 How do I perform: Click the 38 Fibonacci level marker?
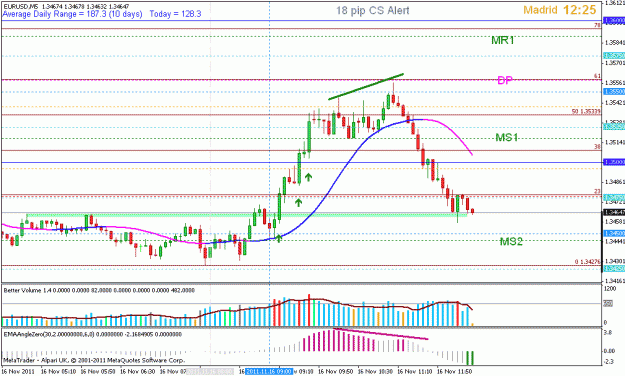(597, 147)
